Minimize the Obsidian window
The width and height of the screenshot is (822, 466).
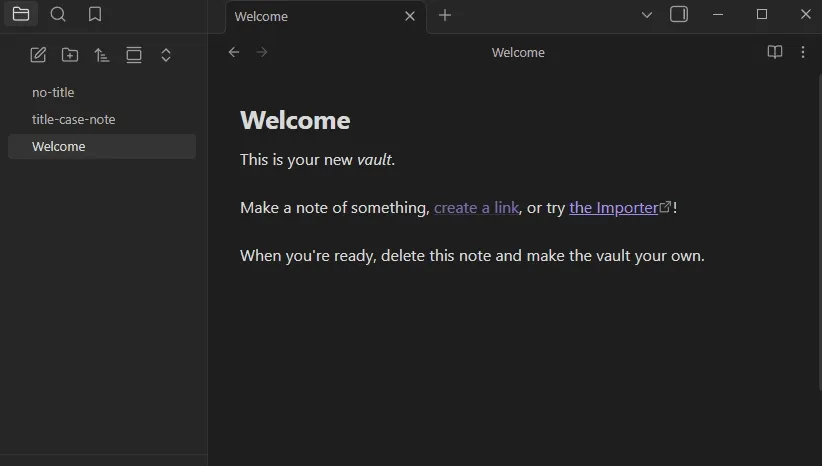click(718, 15)
